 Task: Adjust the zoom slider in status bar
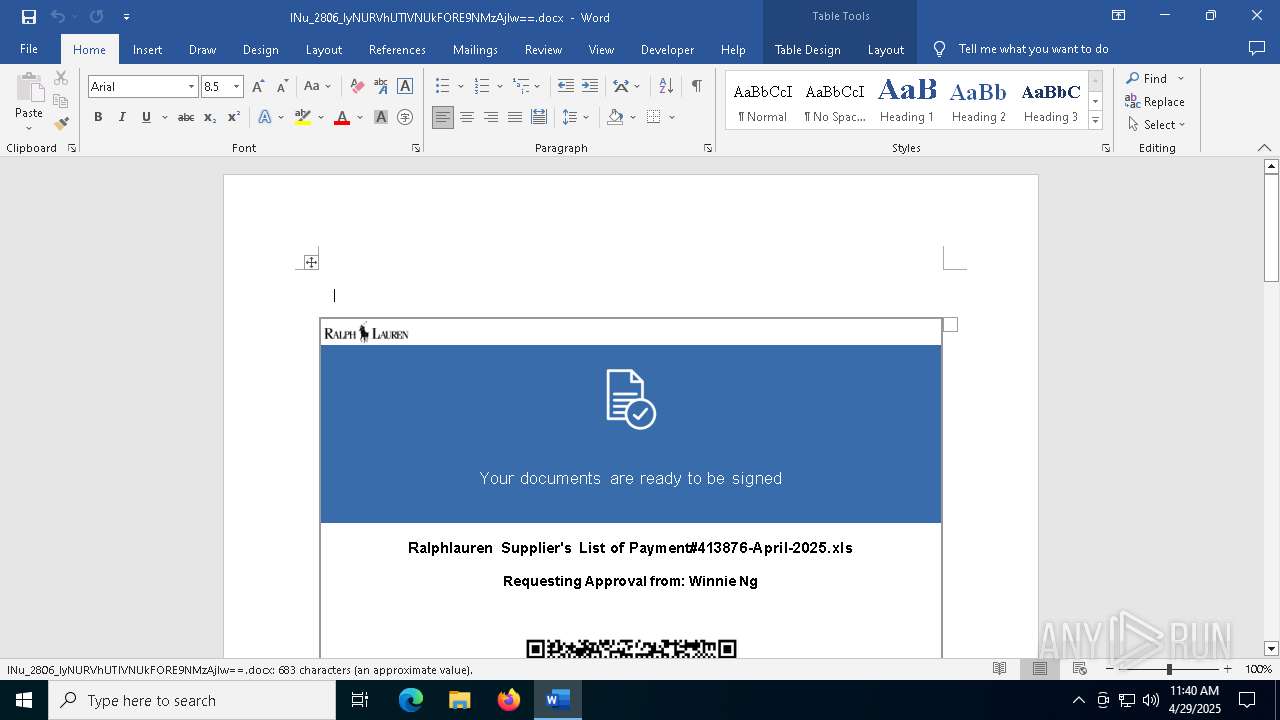(1169, 669)
